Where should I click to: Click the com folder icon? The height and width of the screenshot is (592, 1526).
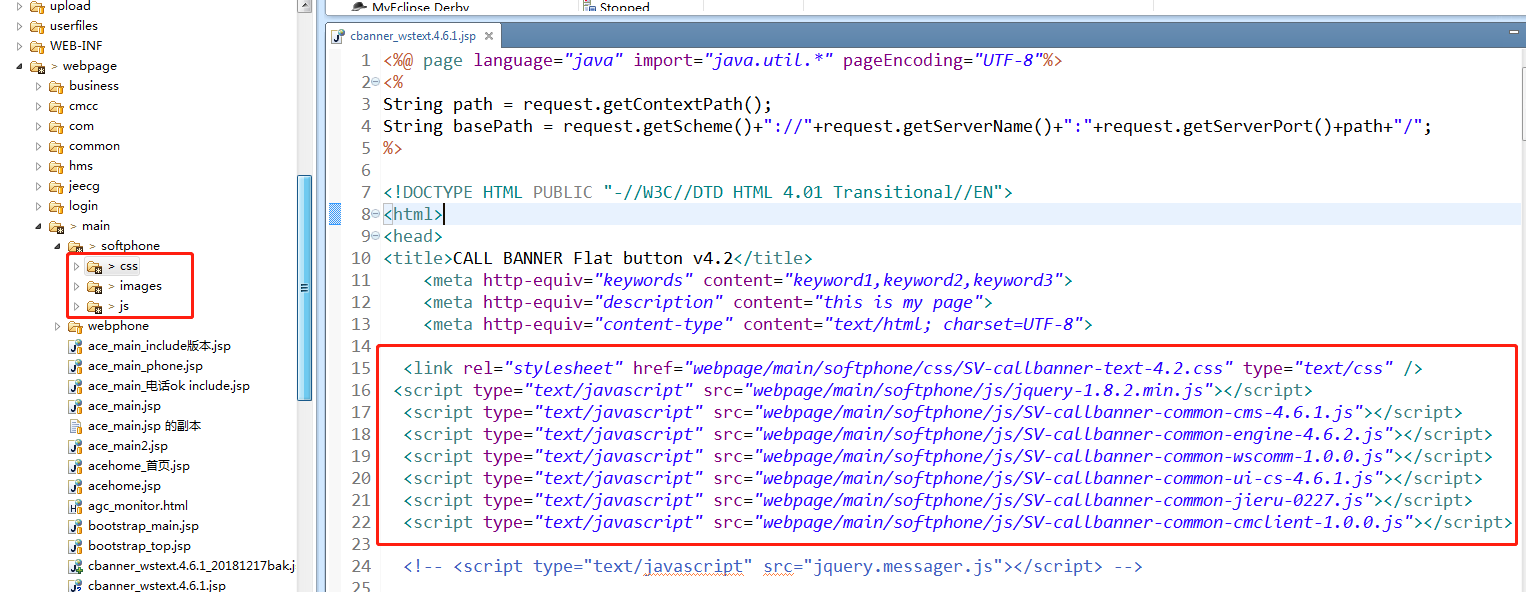[56, 126]
